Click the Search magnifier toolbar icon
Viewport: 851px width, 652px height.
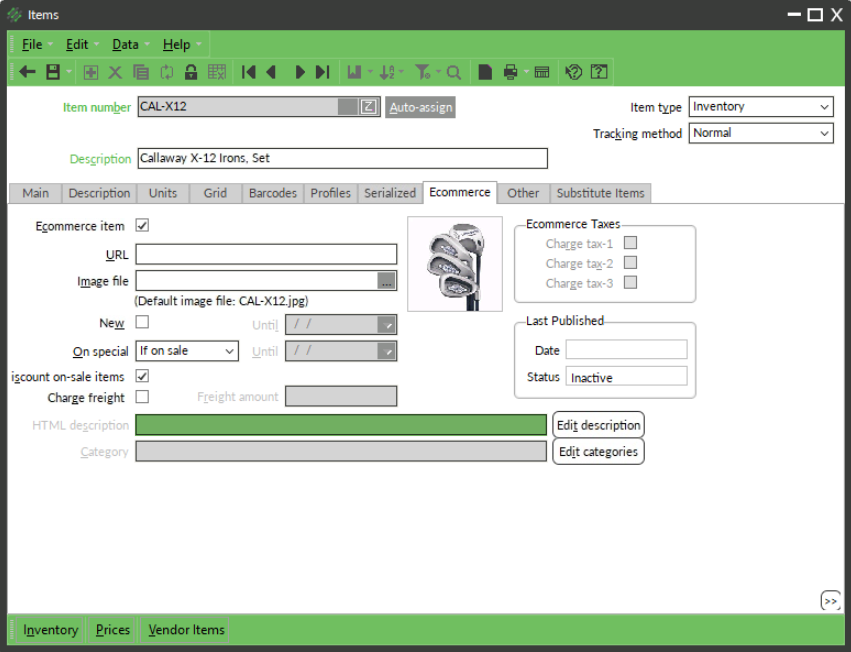(452, 71)
